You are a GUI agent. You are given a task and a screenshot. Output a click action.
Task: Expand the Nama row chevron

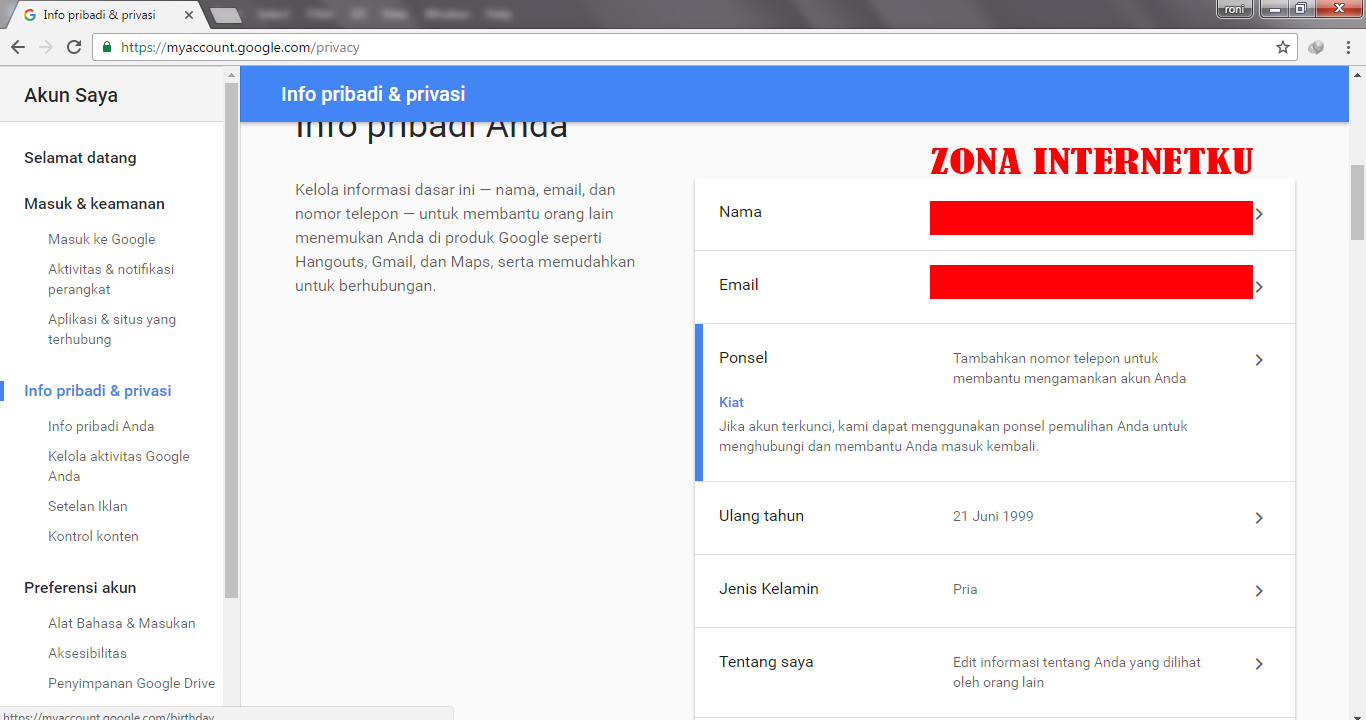pos(1259,214)
